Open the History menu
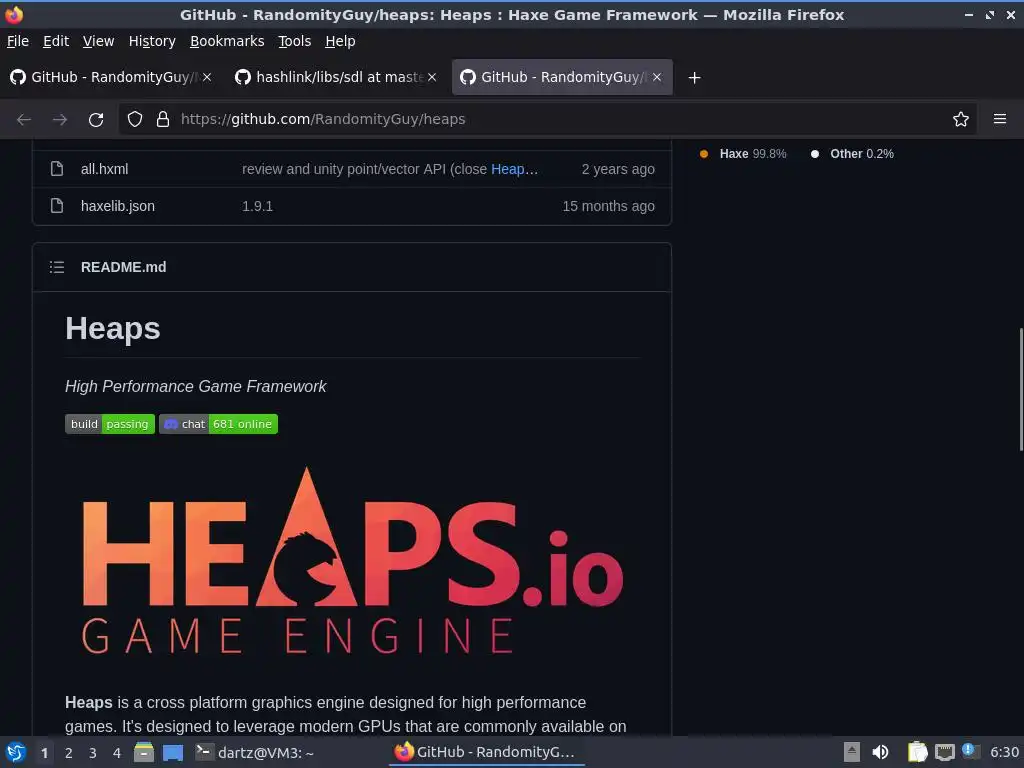 point(152,41)
